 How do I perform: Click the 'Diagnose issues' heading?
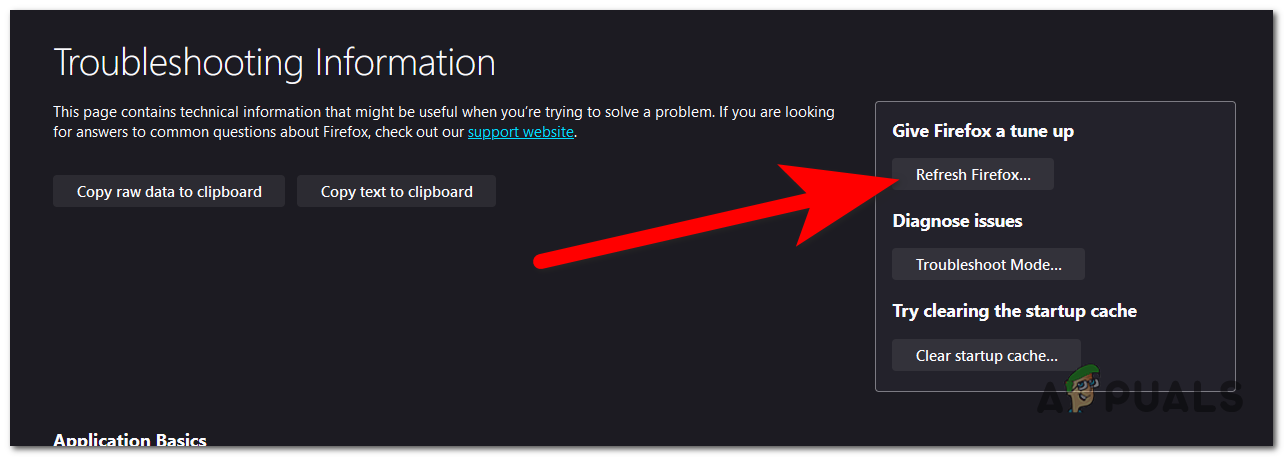(957, 221)
